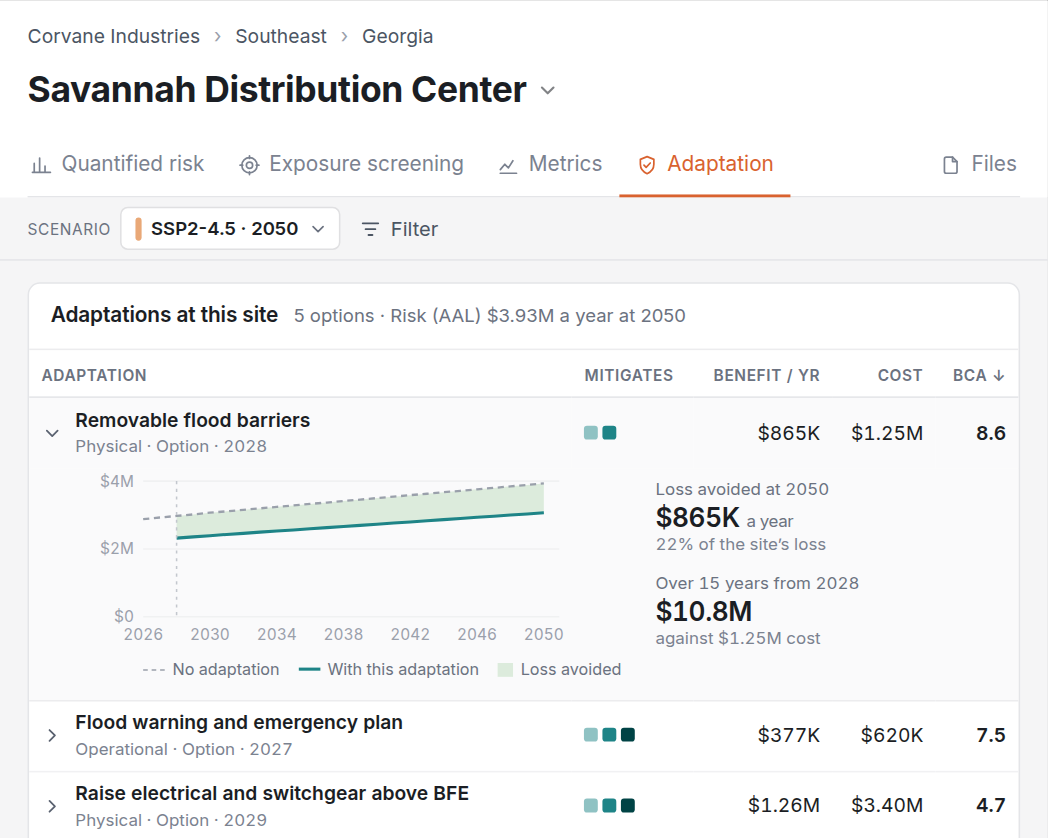This screenshot has width=1048, height=838.
Task: Click the 4.7 BCA value
Action: click(x=991, y=805)
